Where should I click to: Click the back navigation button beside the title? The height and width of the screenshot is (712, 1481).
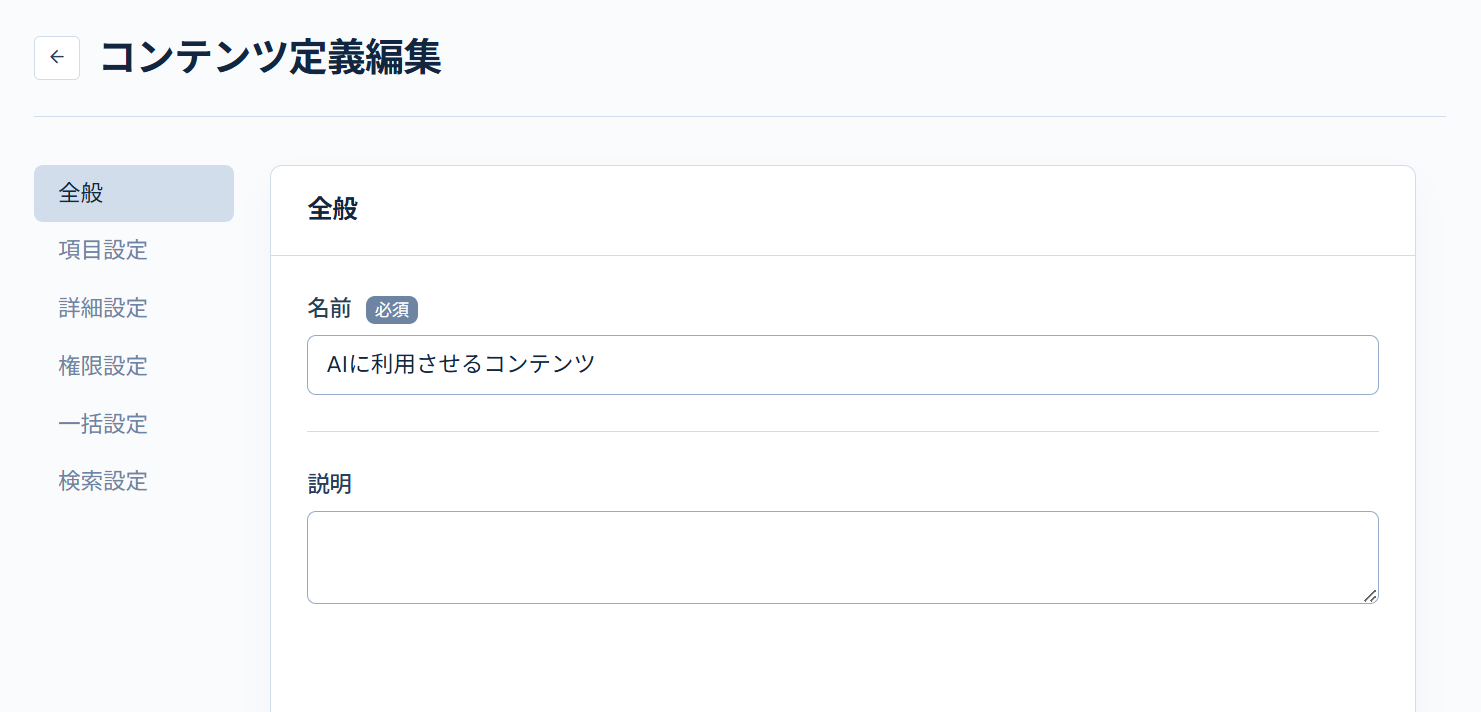57,57
